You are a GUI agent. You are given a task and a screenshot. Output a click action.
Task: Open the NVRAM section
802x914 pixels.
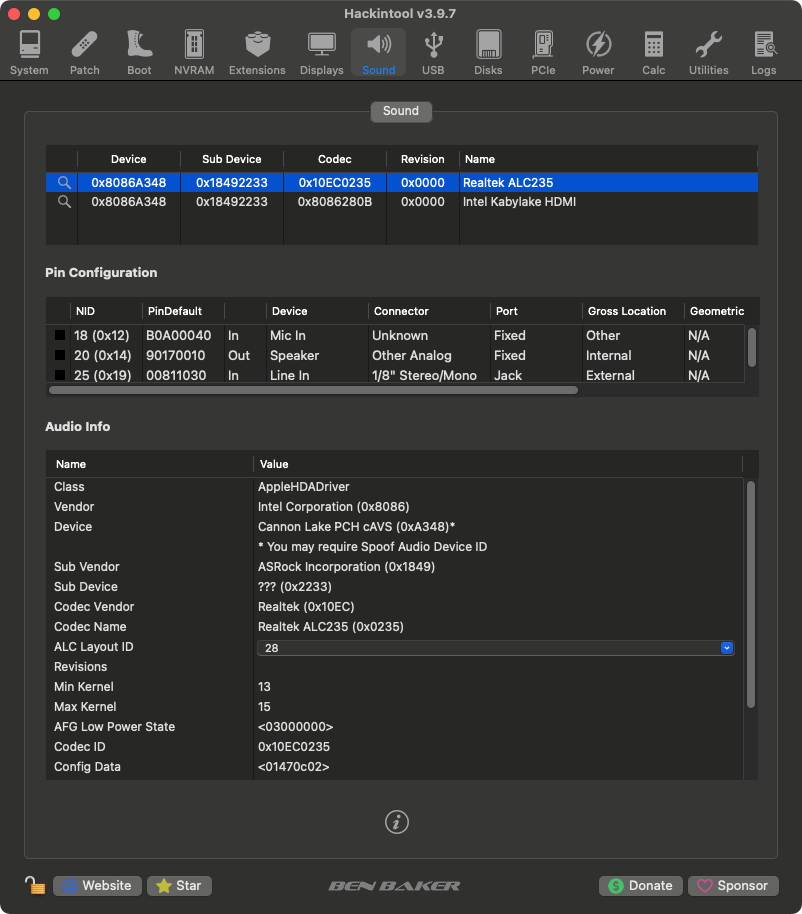pyautogui.click(x=194, y=53)
